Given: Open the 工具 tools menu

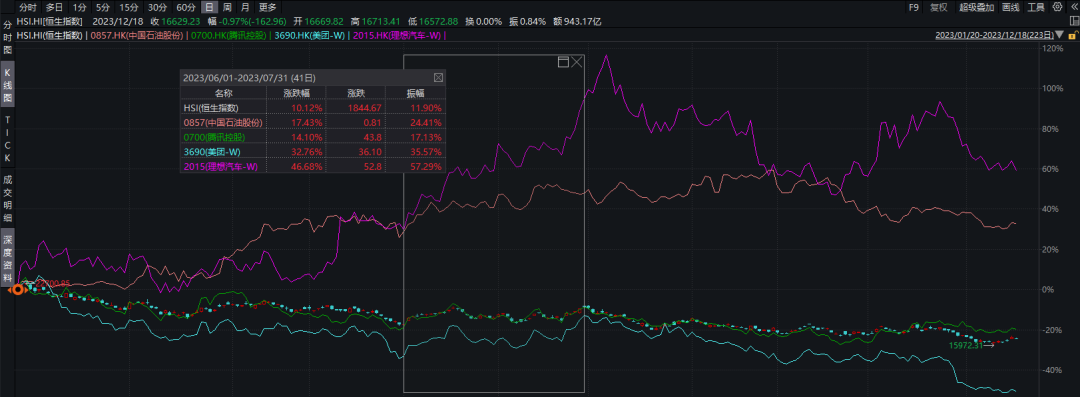Looking at the screenshot, I should tap(1036, 8).
